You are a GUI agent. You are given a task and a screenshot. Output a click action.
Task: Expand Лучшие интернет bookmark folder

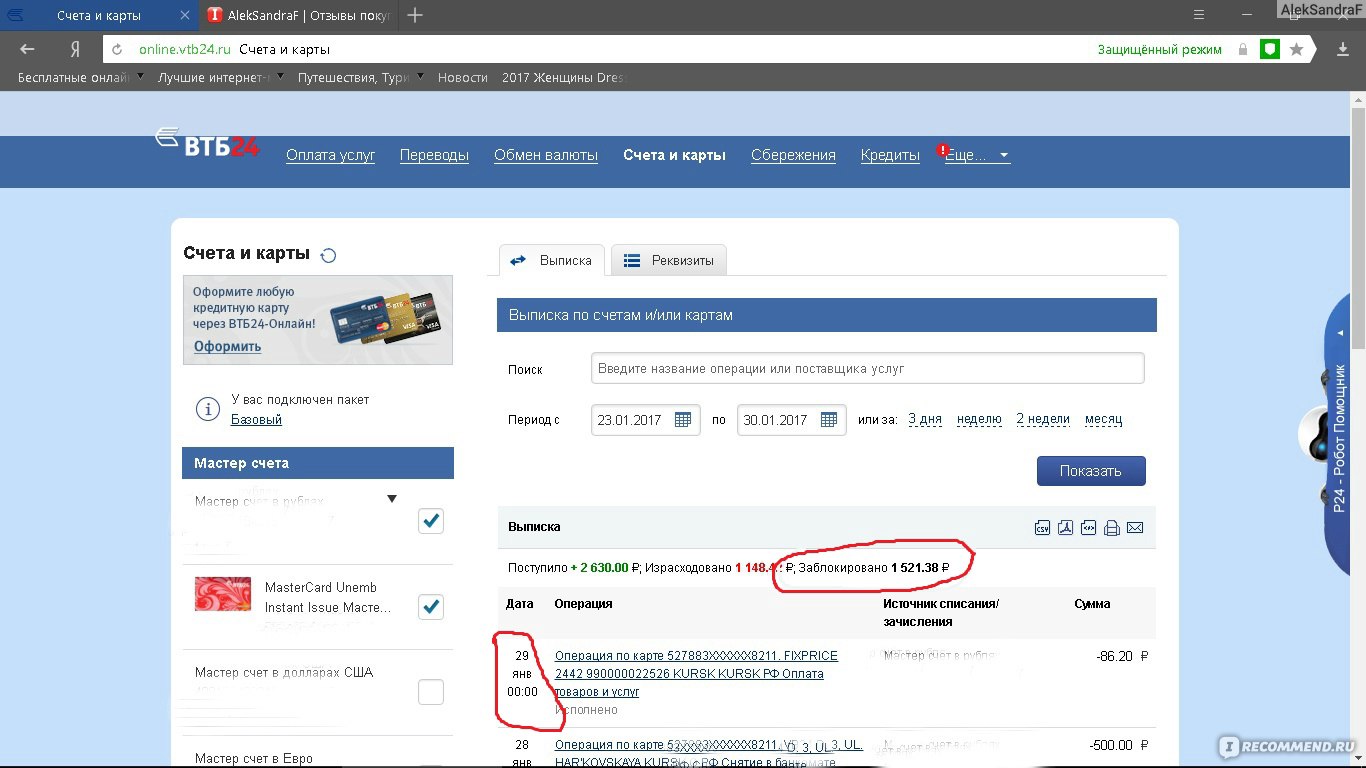tap(280, 77)
